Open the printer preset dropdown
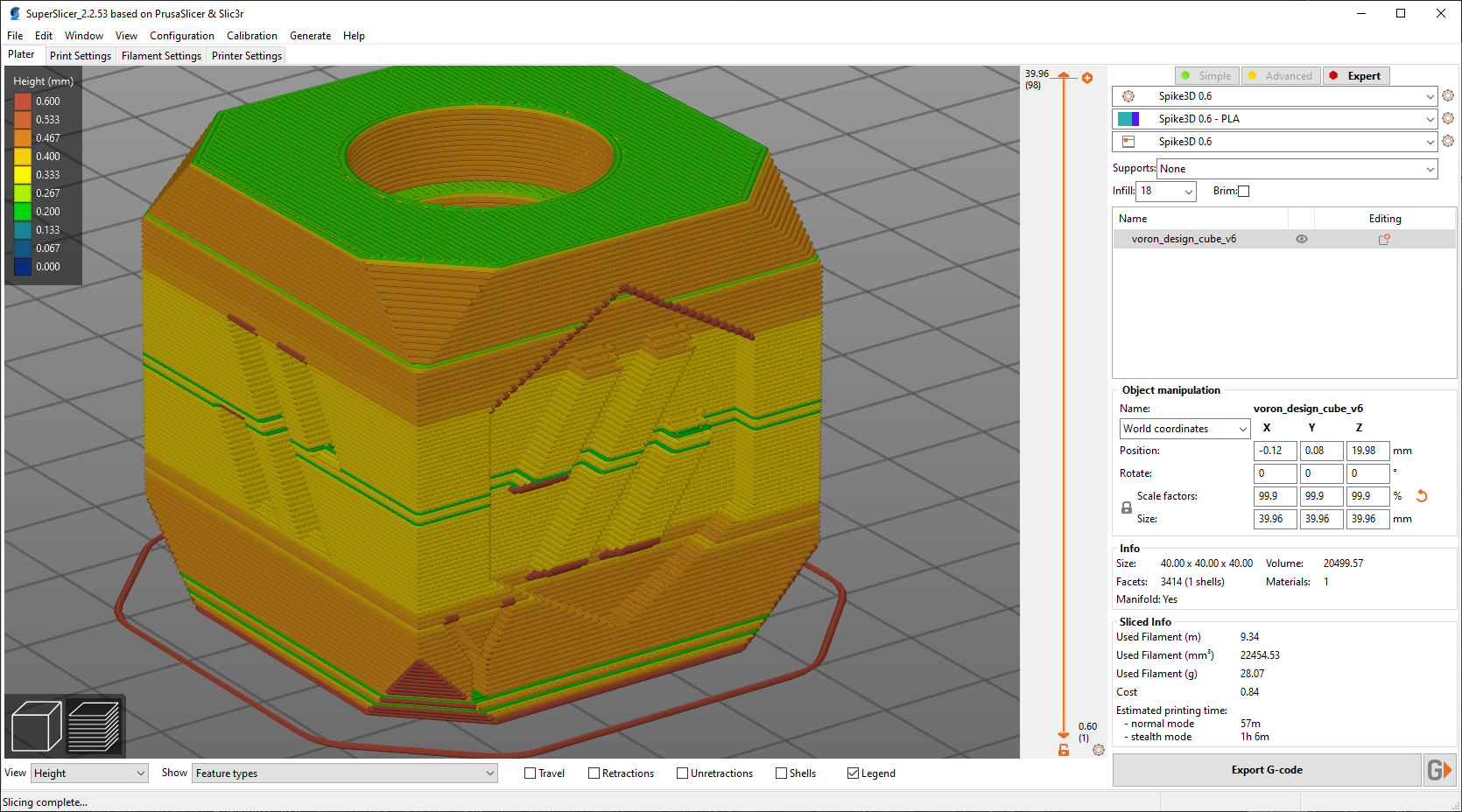 tap(1275, 142)
